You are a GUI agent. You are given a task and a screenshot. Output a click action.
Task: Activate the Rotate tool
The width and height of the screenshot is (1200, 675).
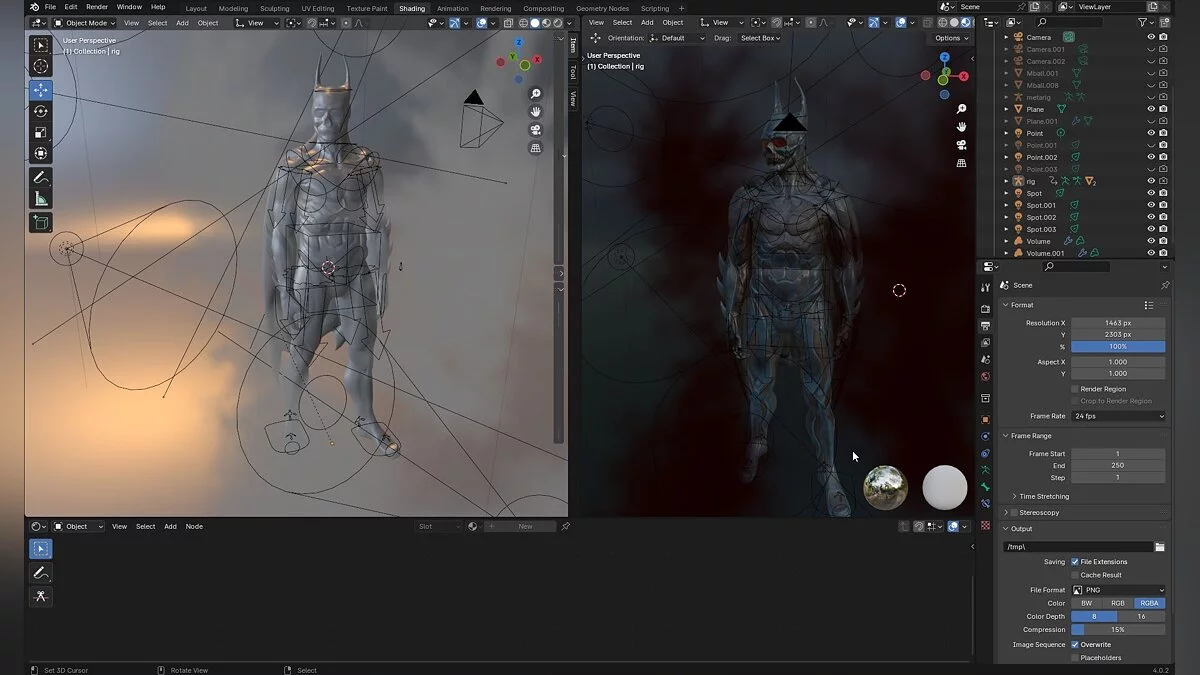[40, 111]
